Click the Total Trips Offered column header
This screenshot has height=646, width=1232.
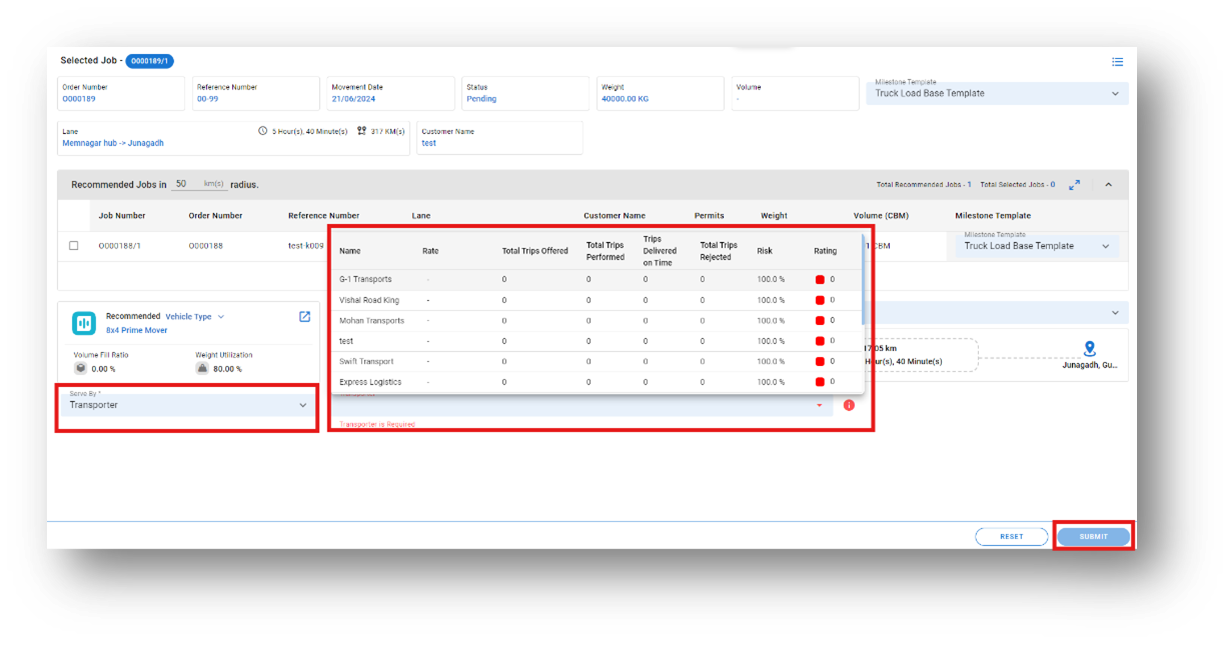[535, 251]
